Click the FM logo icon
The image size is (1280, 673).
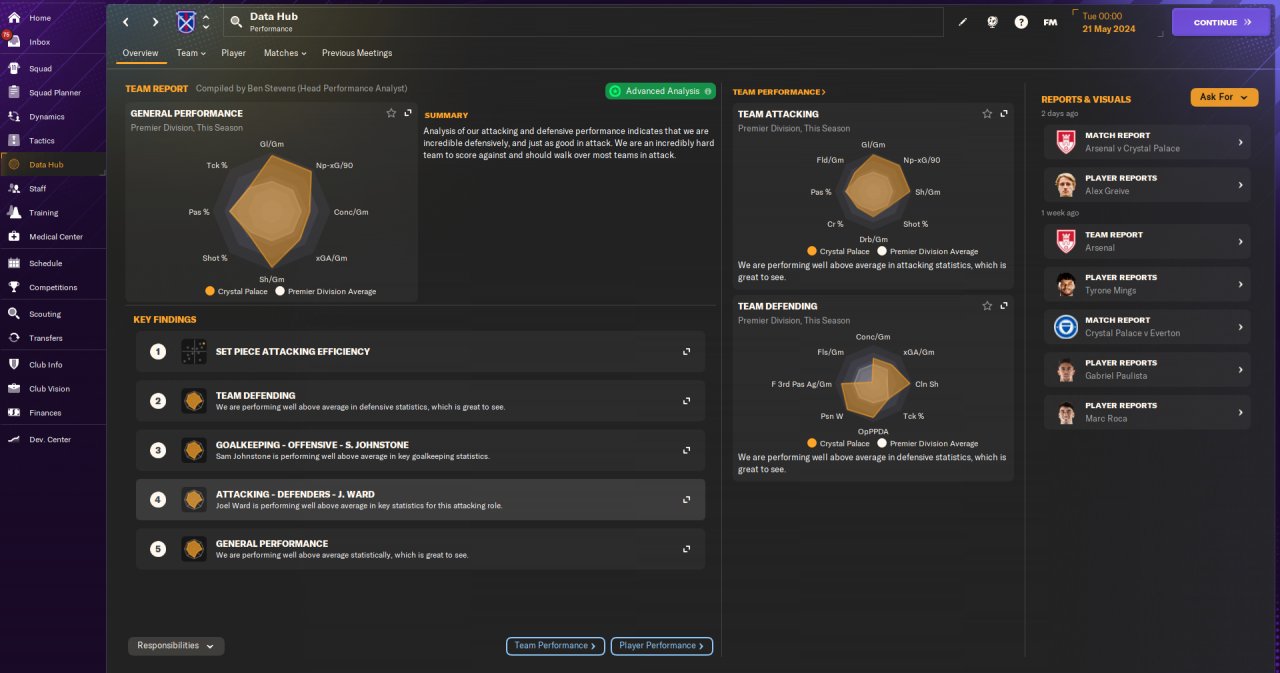pyautogui.click(x=1050, y=22)
